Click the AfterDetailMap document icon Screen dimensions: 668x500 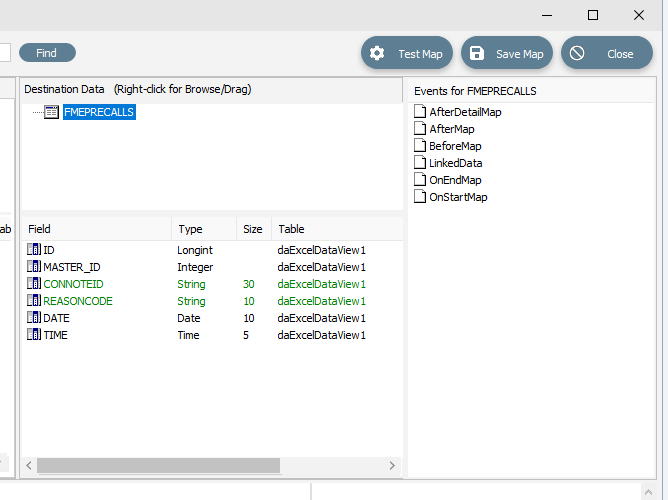tap(420, 112)
